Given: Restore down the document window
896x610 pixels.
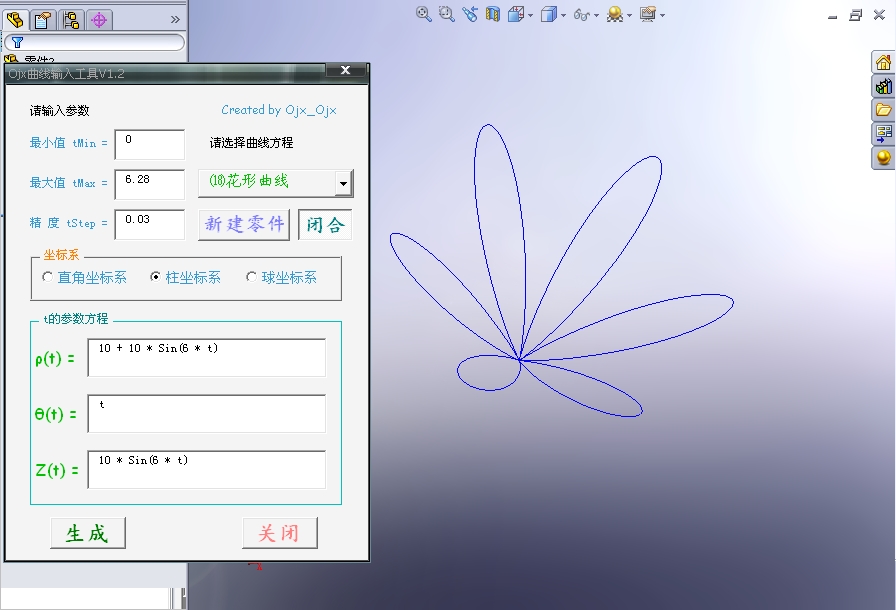Looking at the screenshot, I should 855,15.
